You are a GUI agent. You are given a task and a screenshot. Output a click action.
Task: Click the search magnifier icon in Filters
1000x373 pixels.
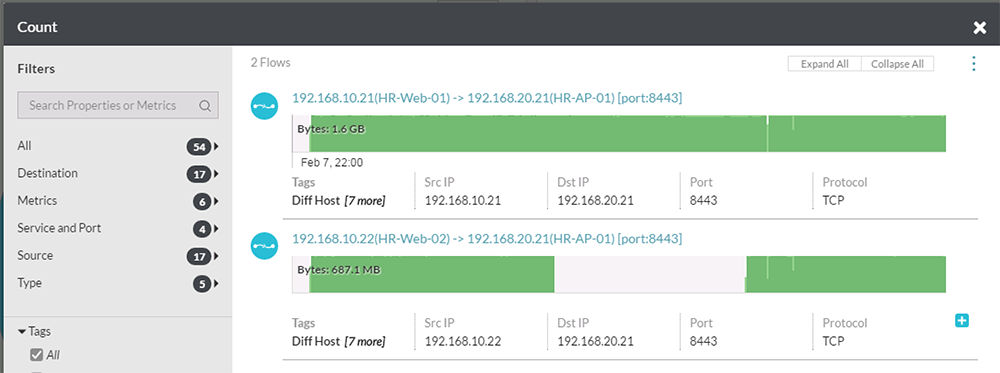click(205, 106)
